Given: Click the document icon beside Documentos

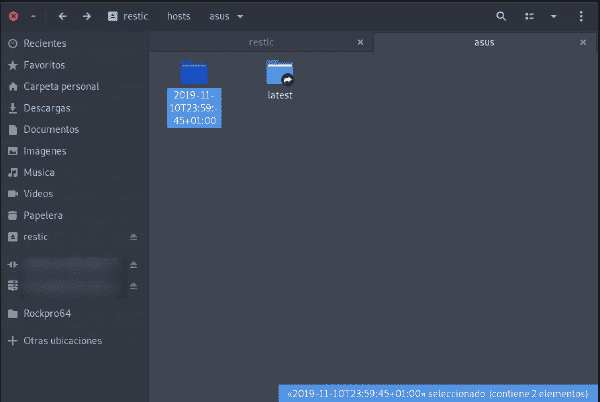Looking at the screenshot, I should 13,130.
